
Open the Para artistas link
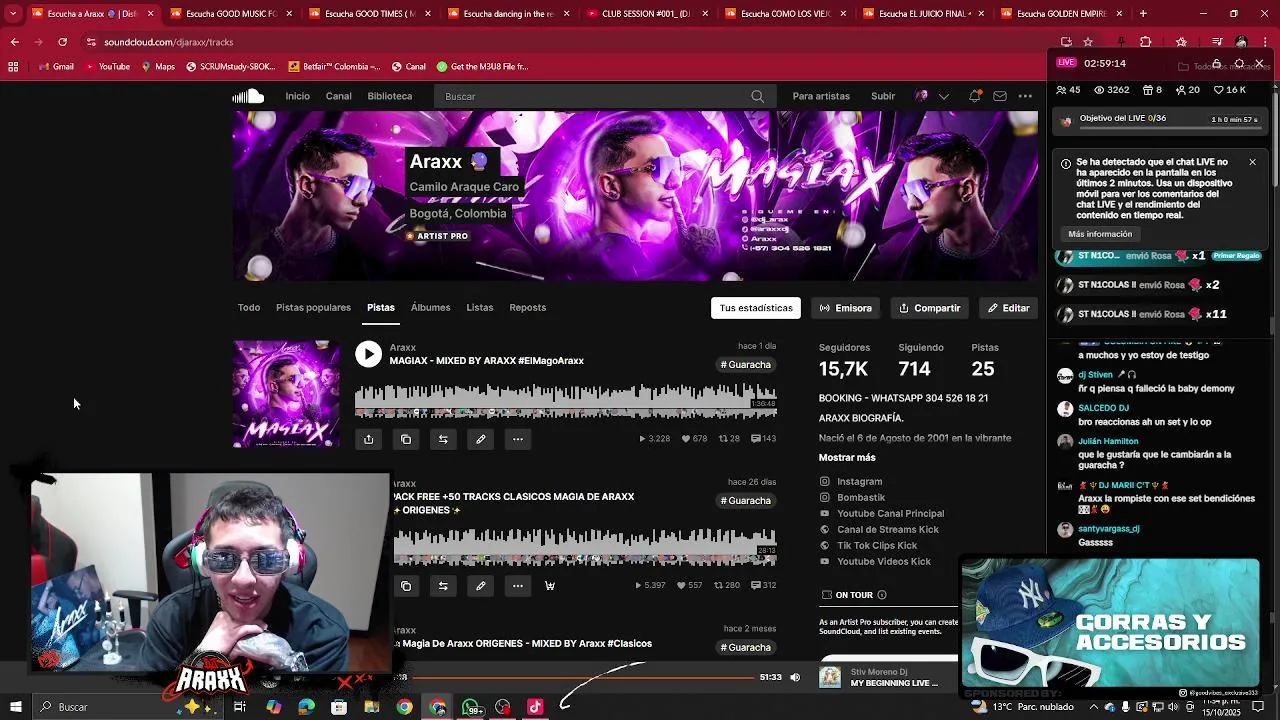[x=821, y=96]
